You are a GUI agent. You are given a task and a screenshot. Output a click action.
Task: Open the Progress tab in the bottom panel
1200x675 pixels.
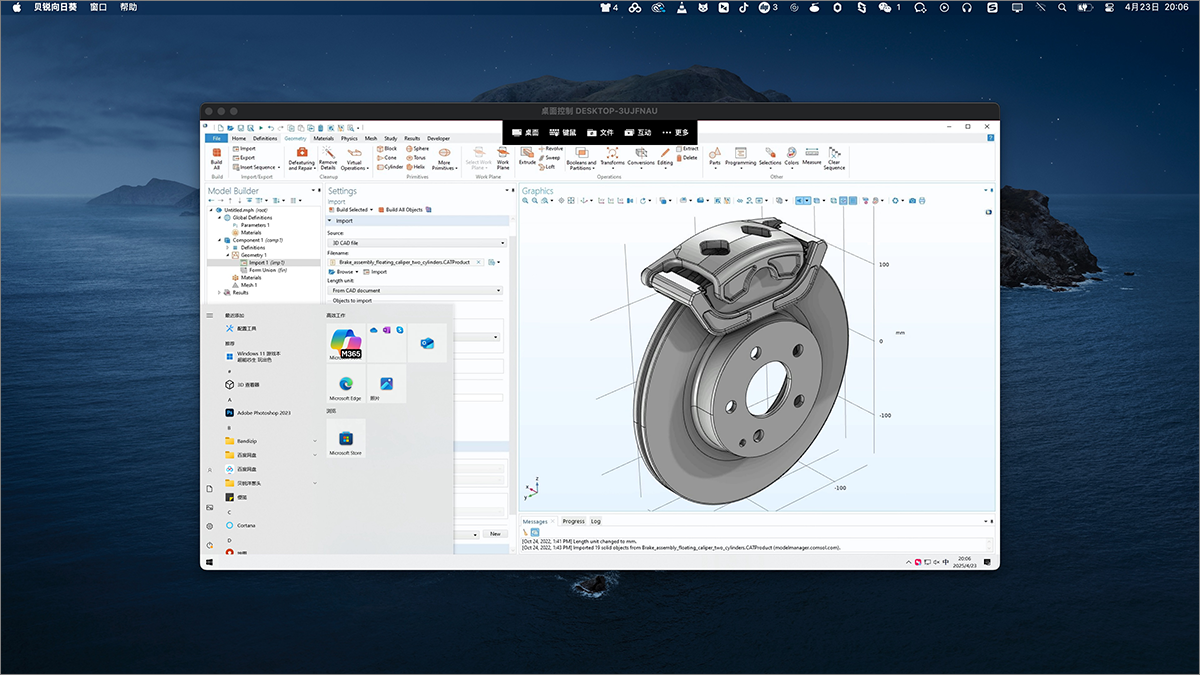click(x=573, y=521)
